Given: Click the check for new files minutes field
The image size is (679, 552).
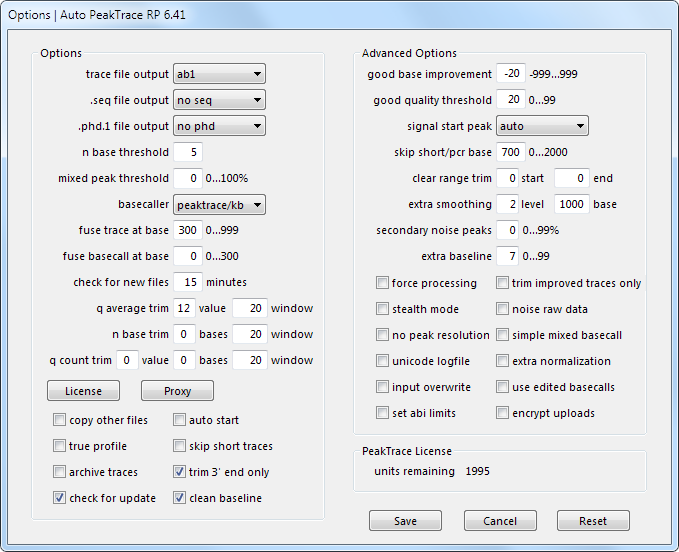Looking at the screenshot, I should (188, 282).
